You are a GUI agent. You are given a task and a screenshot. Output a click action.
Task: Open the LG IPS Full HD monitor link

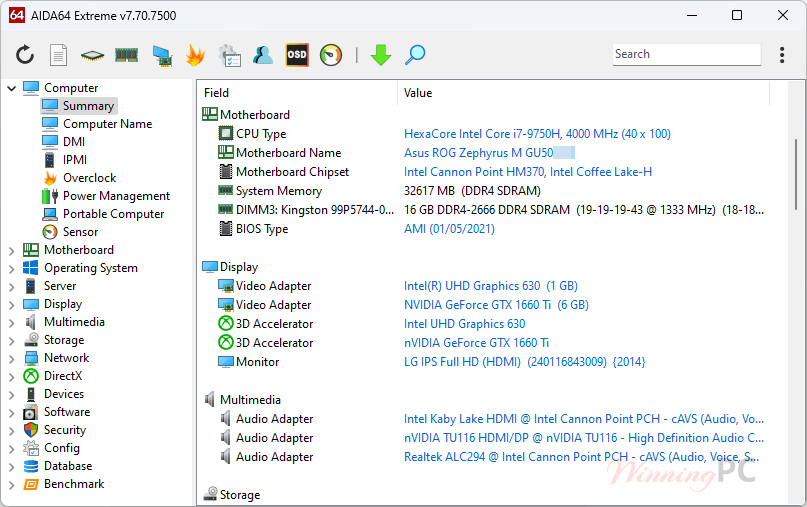[524, 362]
